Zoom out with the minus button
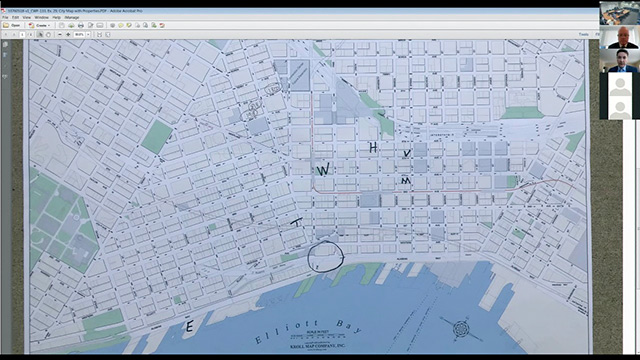Screen dimensions: 640x360 [60, 35]
